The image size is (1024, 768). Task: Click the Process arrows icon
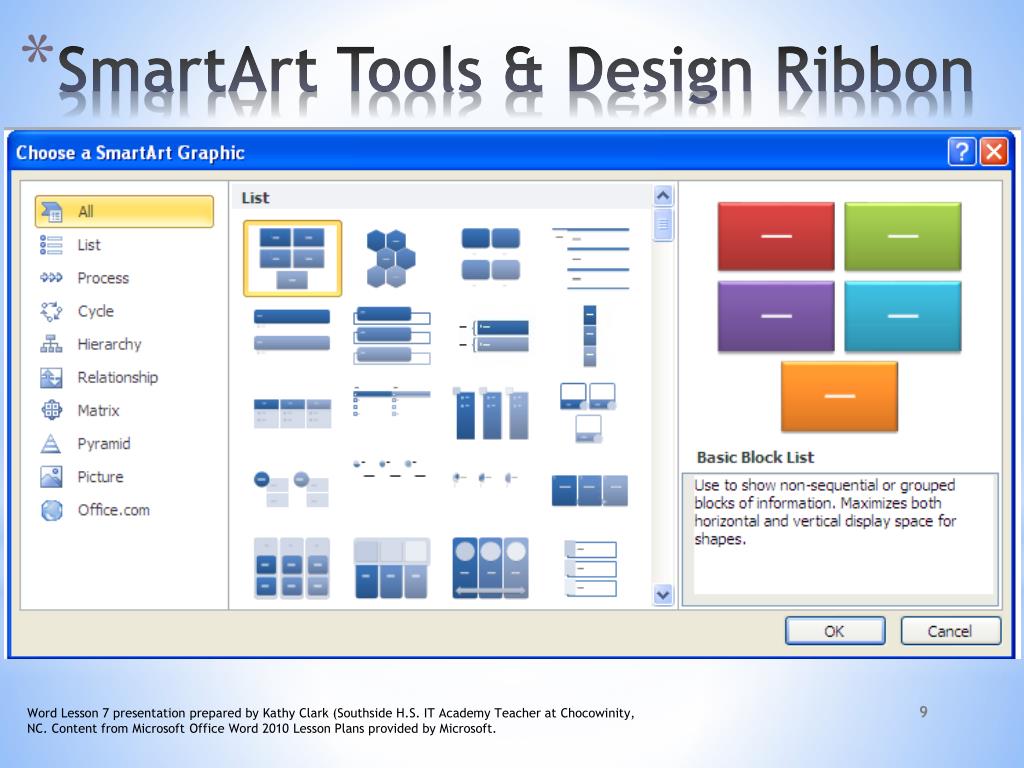pyautogui.click(x=52, y=278)
